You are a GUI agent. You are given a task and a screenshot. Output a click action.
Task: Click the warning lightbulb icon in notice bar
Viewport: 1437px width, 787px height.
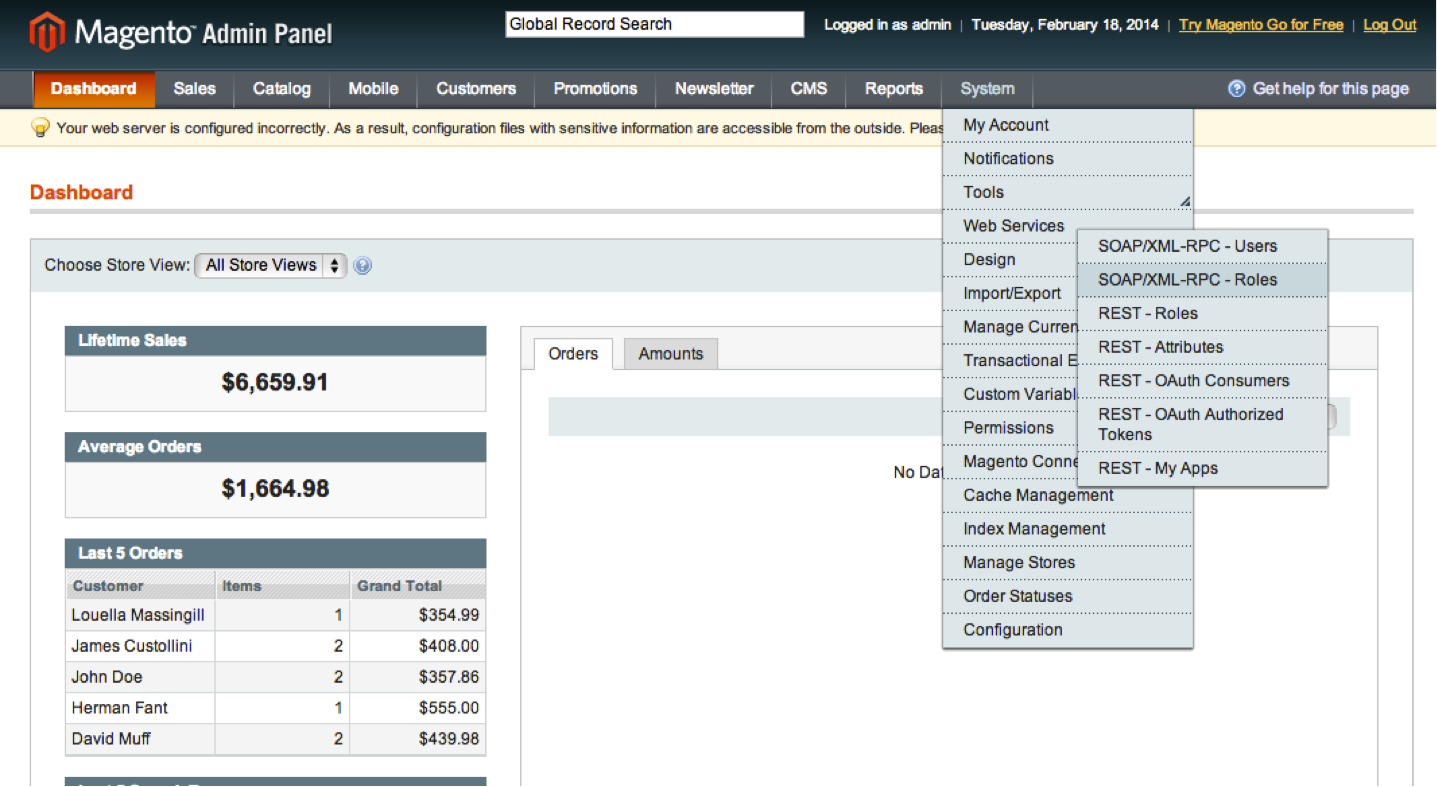(x=41, y=128)
